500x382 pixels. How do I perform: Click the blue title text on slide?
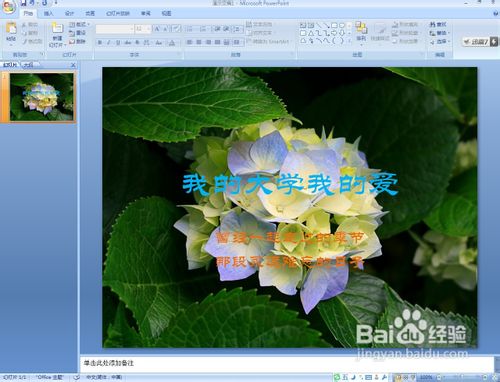(x=290, y=184)
